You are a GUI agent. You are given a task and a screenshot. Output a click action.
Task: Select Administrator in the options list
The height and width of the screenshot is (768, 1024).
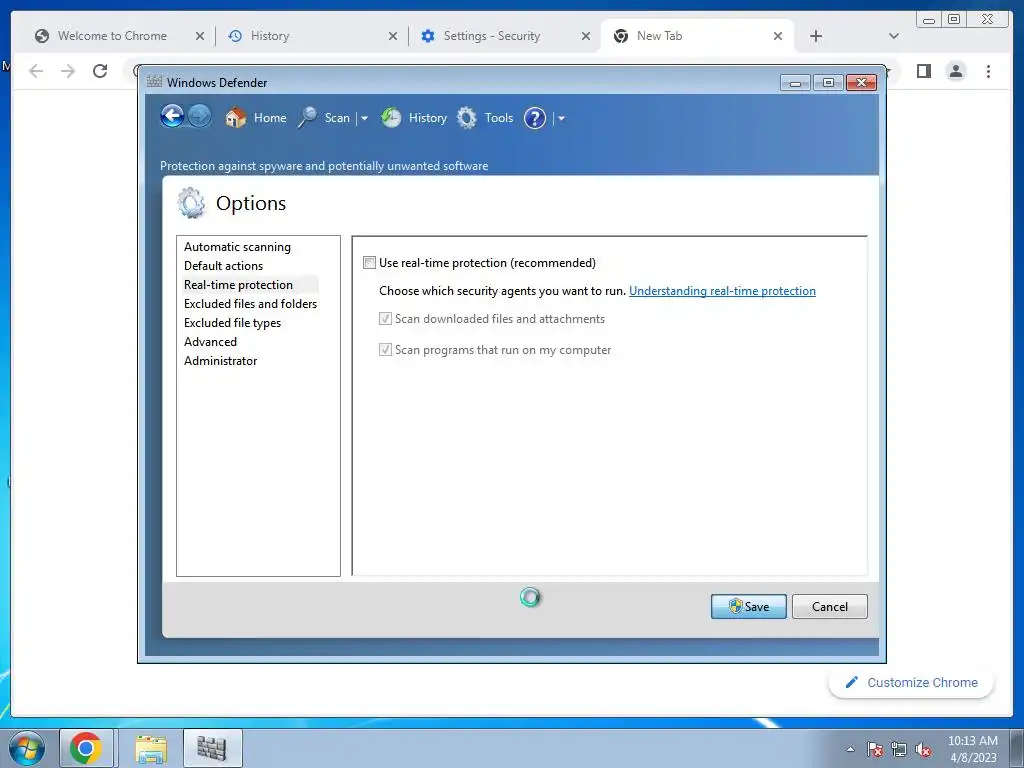[221, 360]
